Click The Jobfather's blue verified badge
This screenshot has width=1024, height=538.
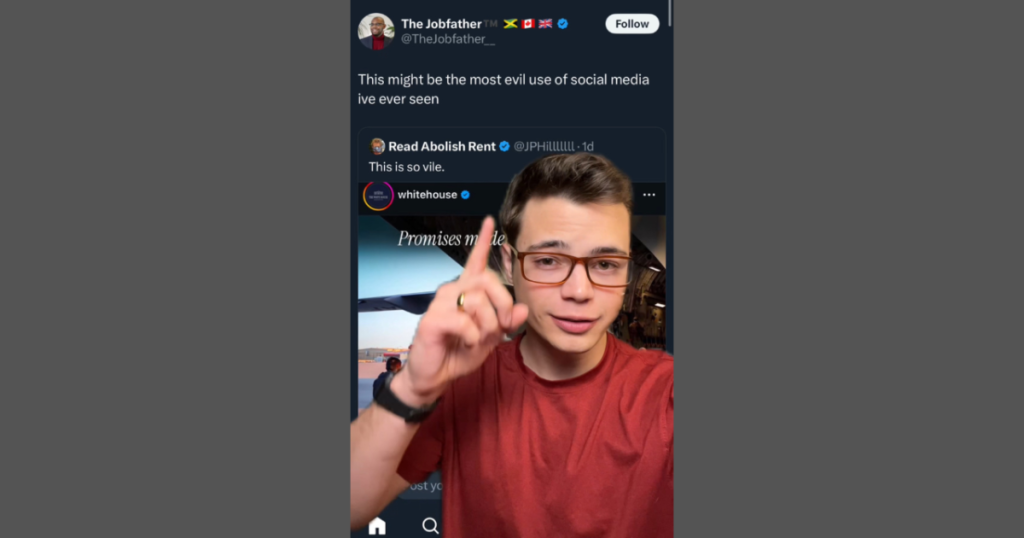(562, 24)
